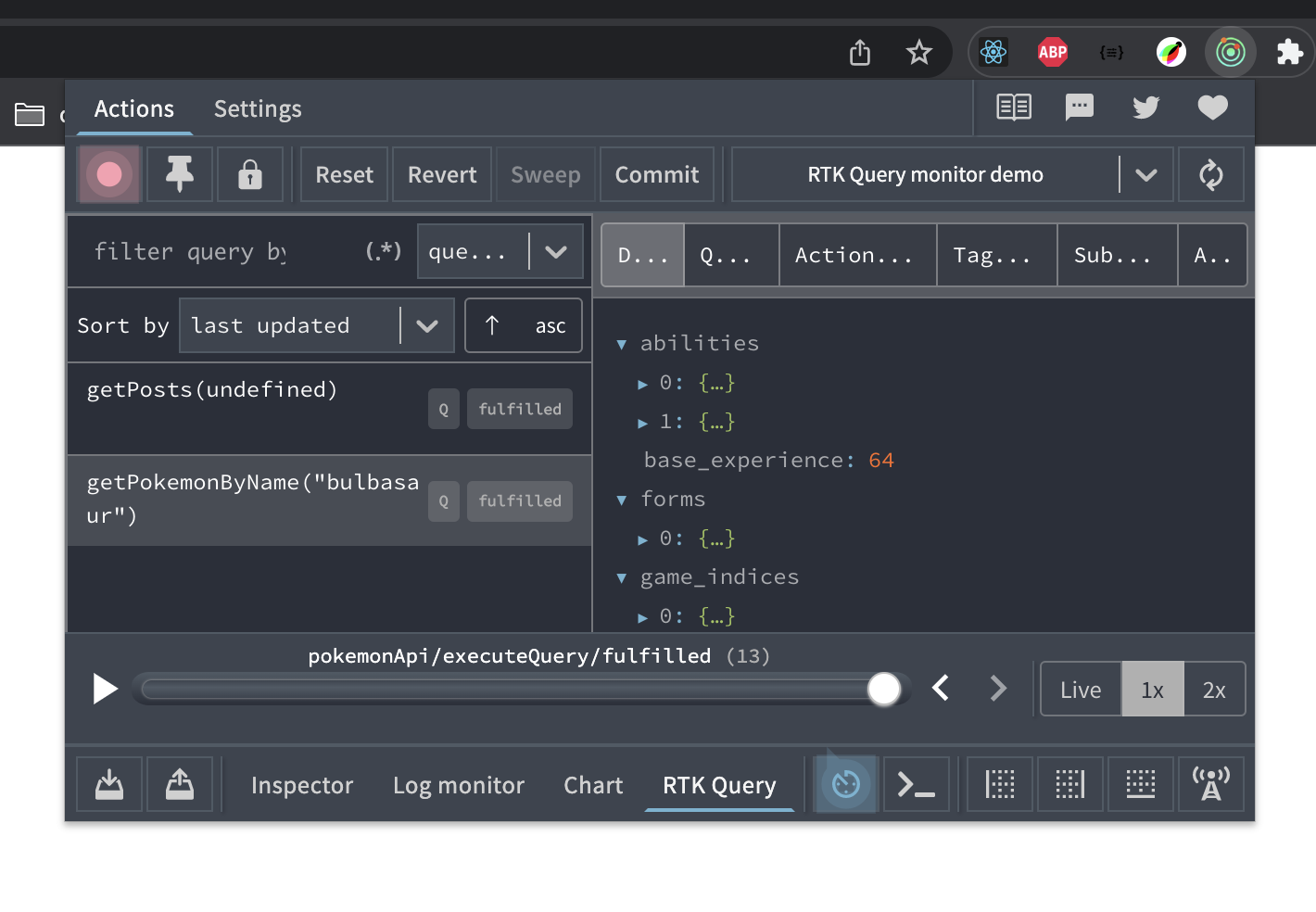
Task: Open the documentation book icon
Action: click(x=1012, y=108)
